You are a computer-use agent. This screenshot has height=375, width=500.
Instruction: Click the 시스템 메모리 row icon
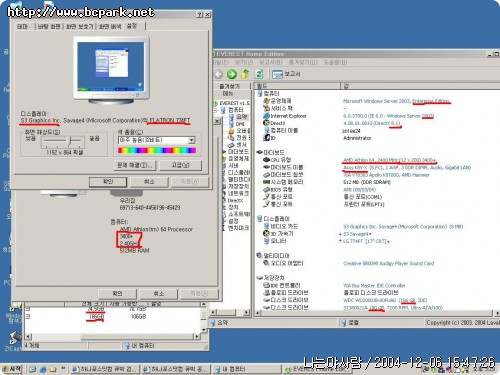click(x=266, y=182)
